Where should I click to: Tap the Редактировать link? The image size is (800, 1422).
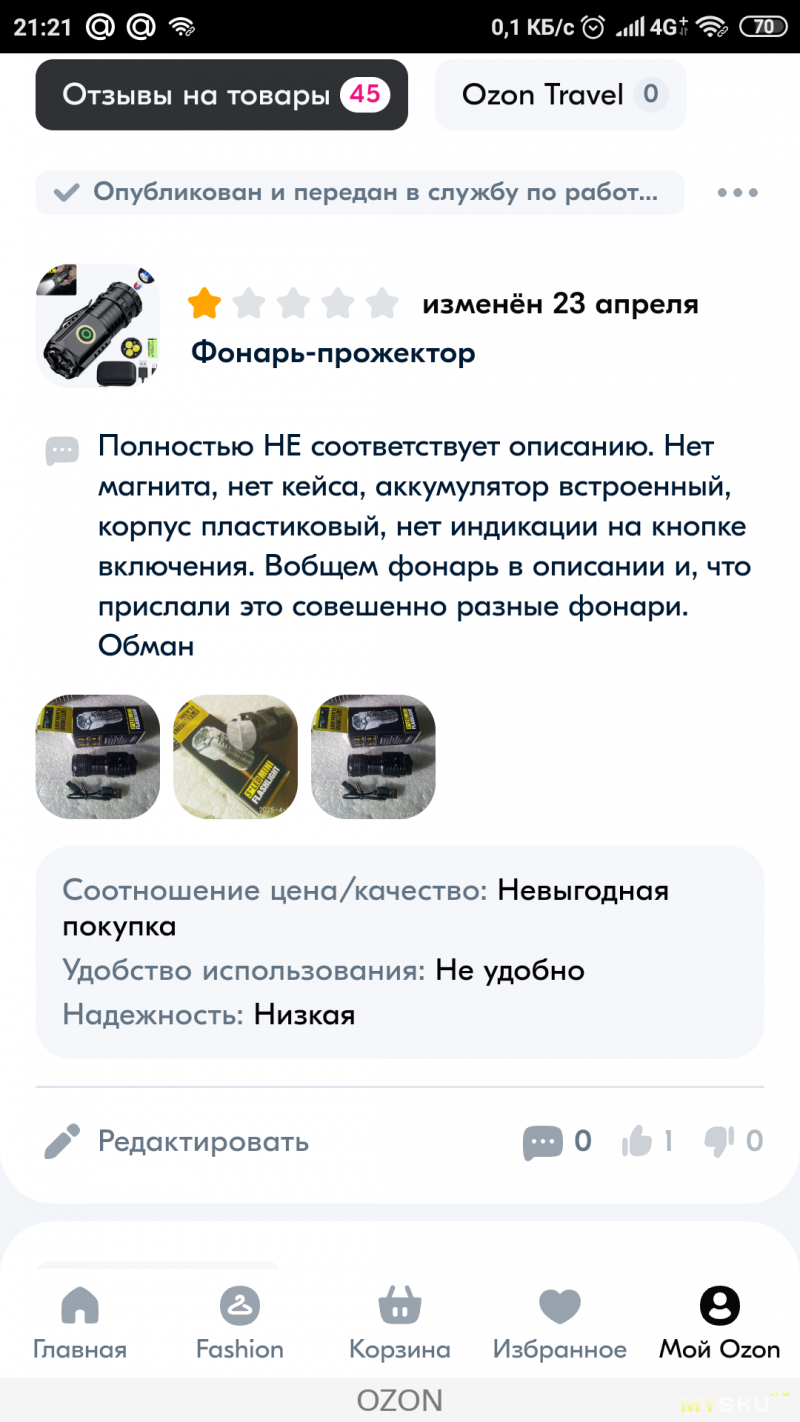click(x=203, y=1141)
